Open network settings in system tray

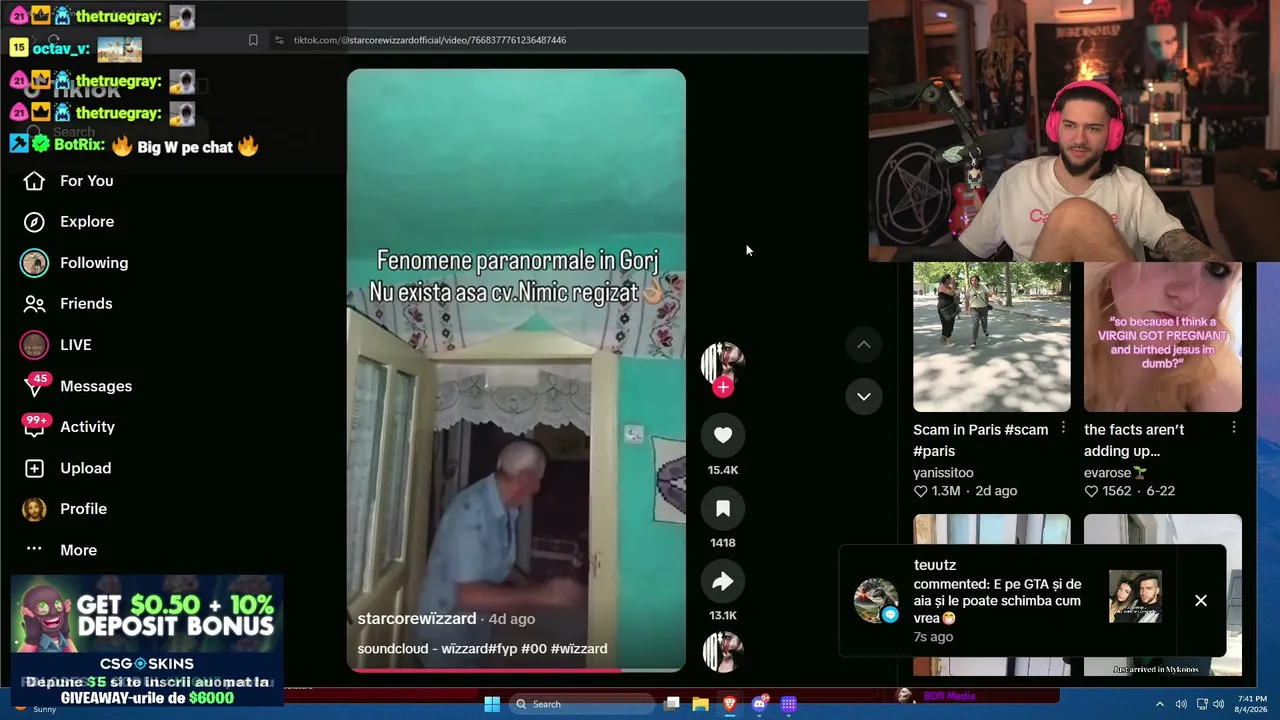pyautogui.click(x=1202, y=704)
